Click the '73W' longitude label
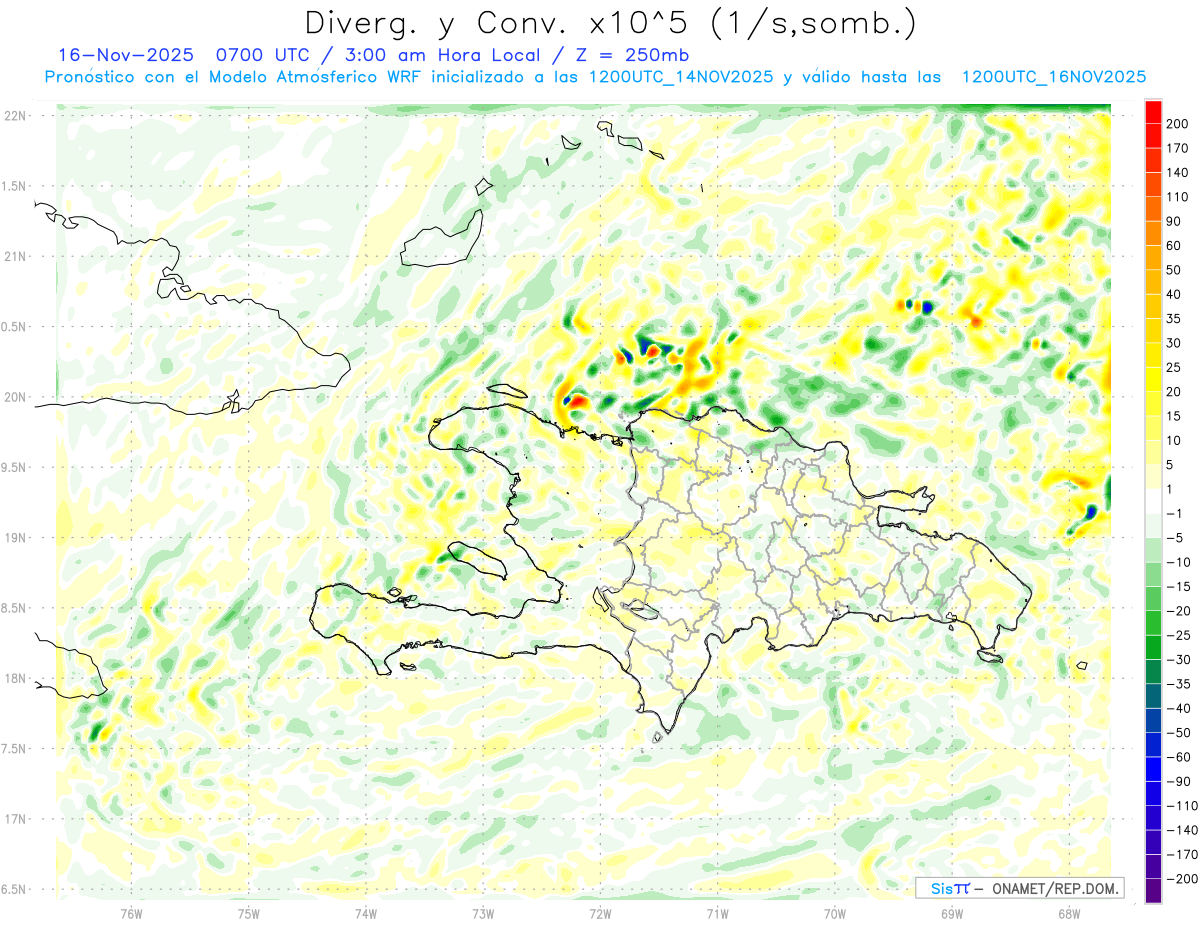Image resolution: width=1200 pixels, height=927 pixels. (483, 914)
